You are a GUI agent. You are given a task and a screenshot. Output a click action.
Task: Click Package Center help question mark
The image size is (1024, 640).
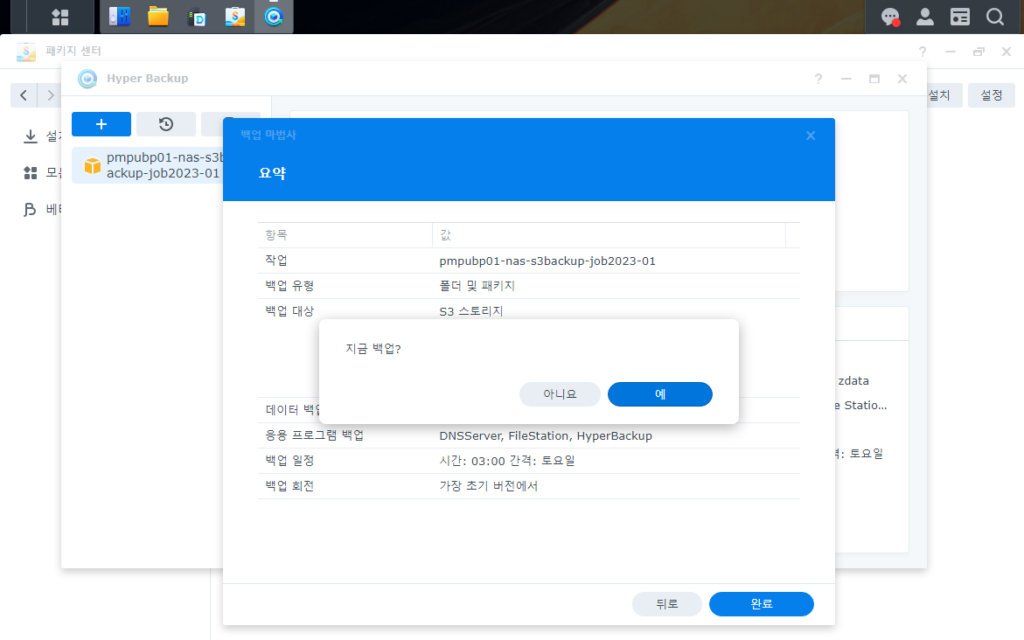pos(922,52)
